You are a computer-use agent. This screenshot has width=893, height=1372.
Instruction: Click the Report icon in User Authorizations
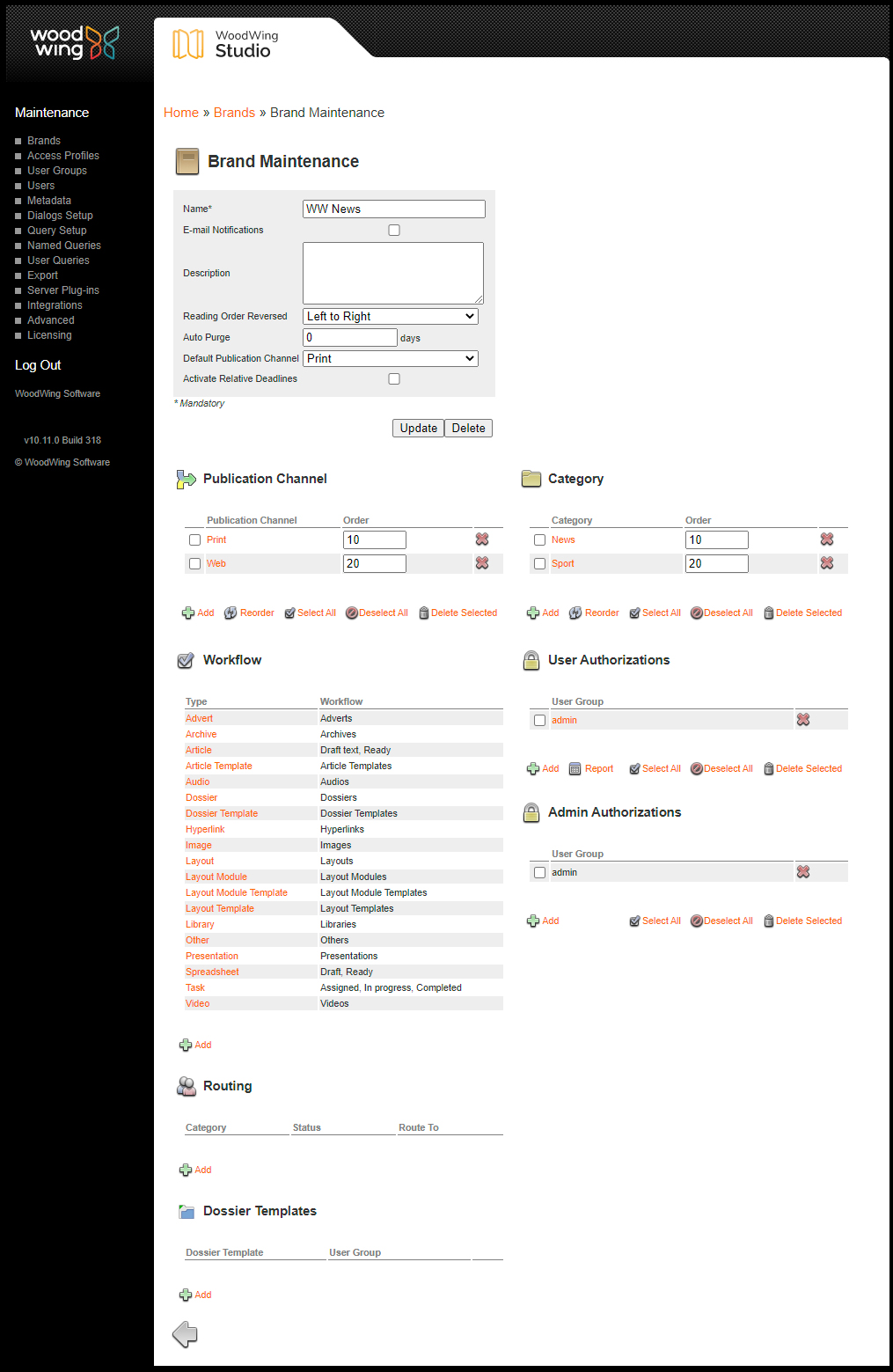click(x=575, y=768)
